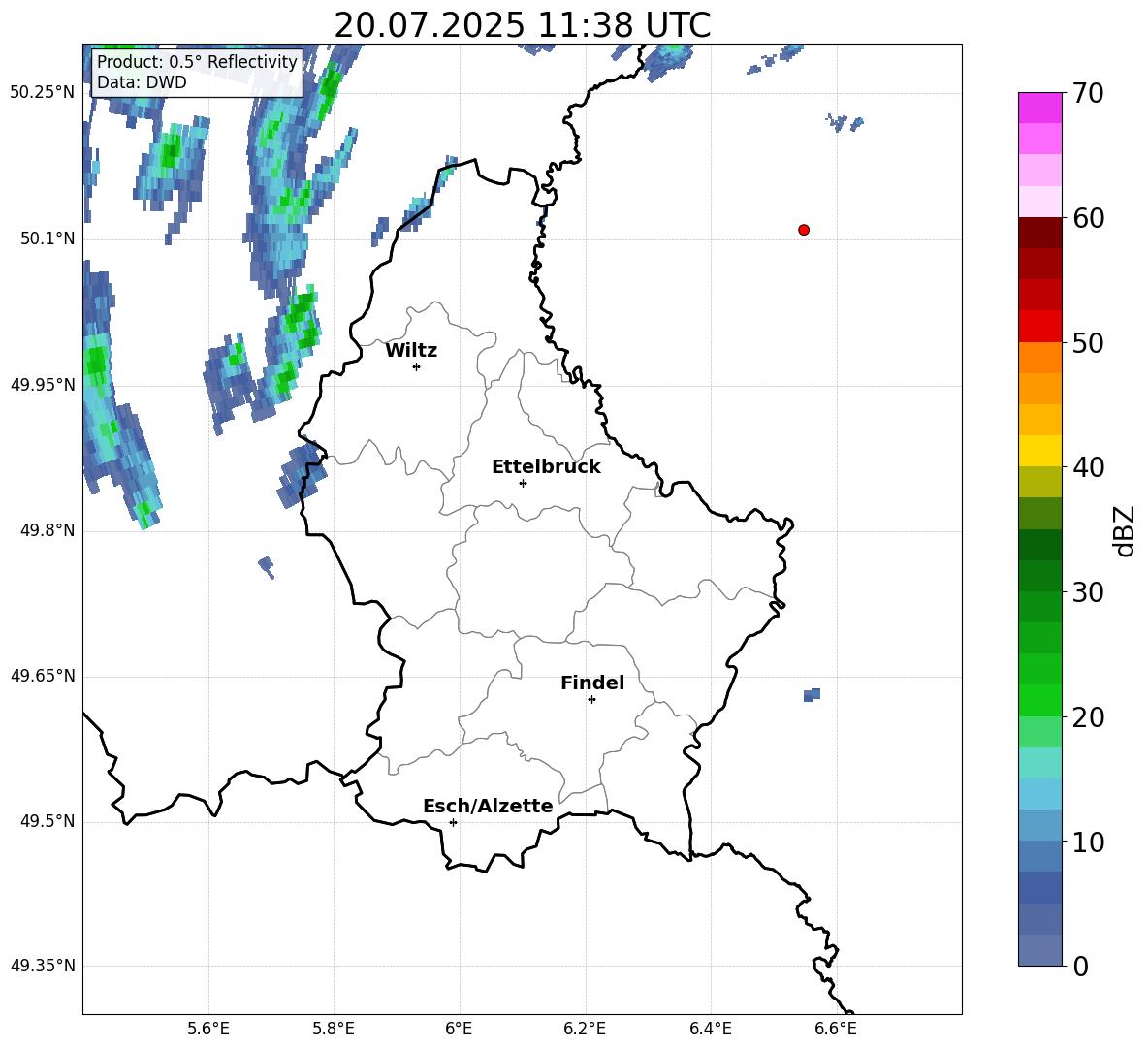The height and width of the screenshot is (1048, 1148).
Task: Click the Esch/Alzette station cross marker
Action: (x=453, y=822)
